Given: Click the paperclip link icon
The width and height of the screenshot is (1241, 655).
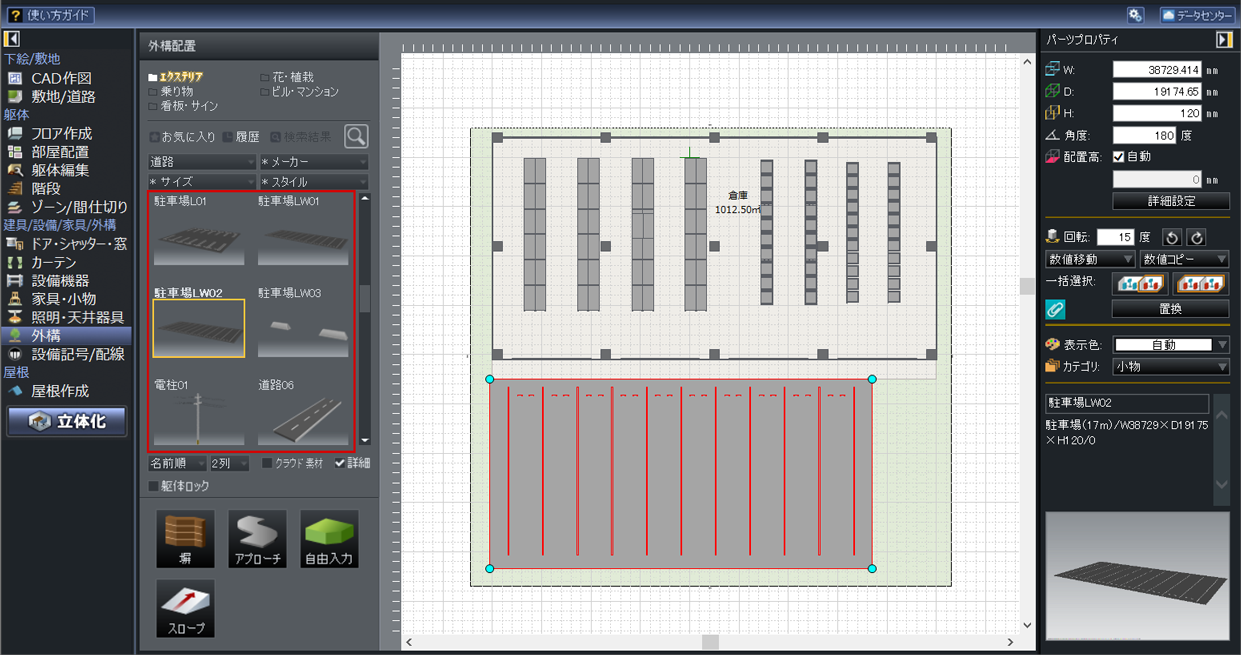Looking at the screenshot, I should tap(1055, 310).
